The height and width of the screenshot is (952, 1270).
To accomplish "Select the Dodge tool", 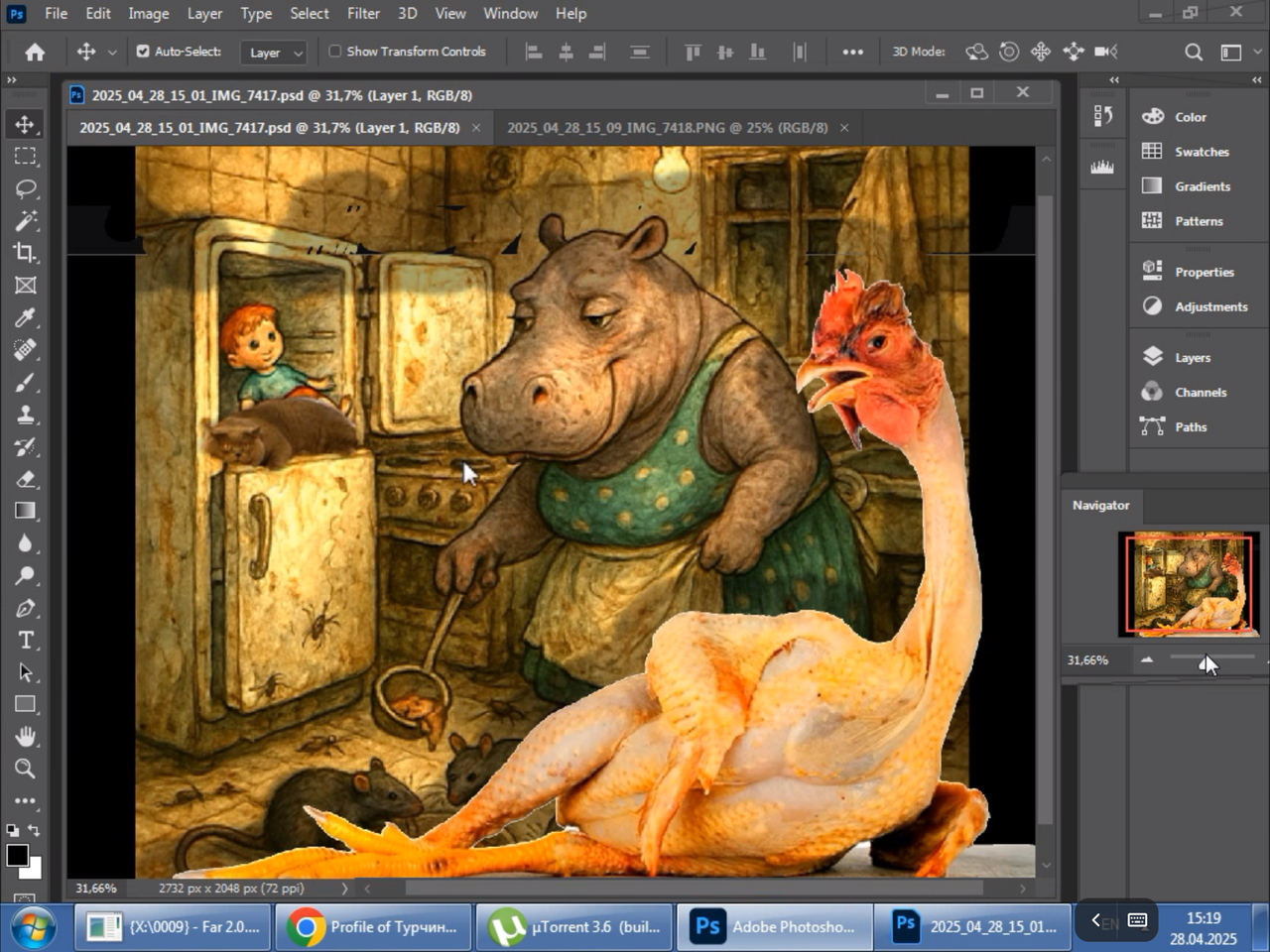I will click(x=25, y=575).
